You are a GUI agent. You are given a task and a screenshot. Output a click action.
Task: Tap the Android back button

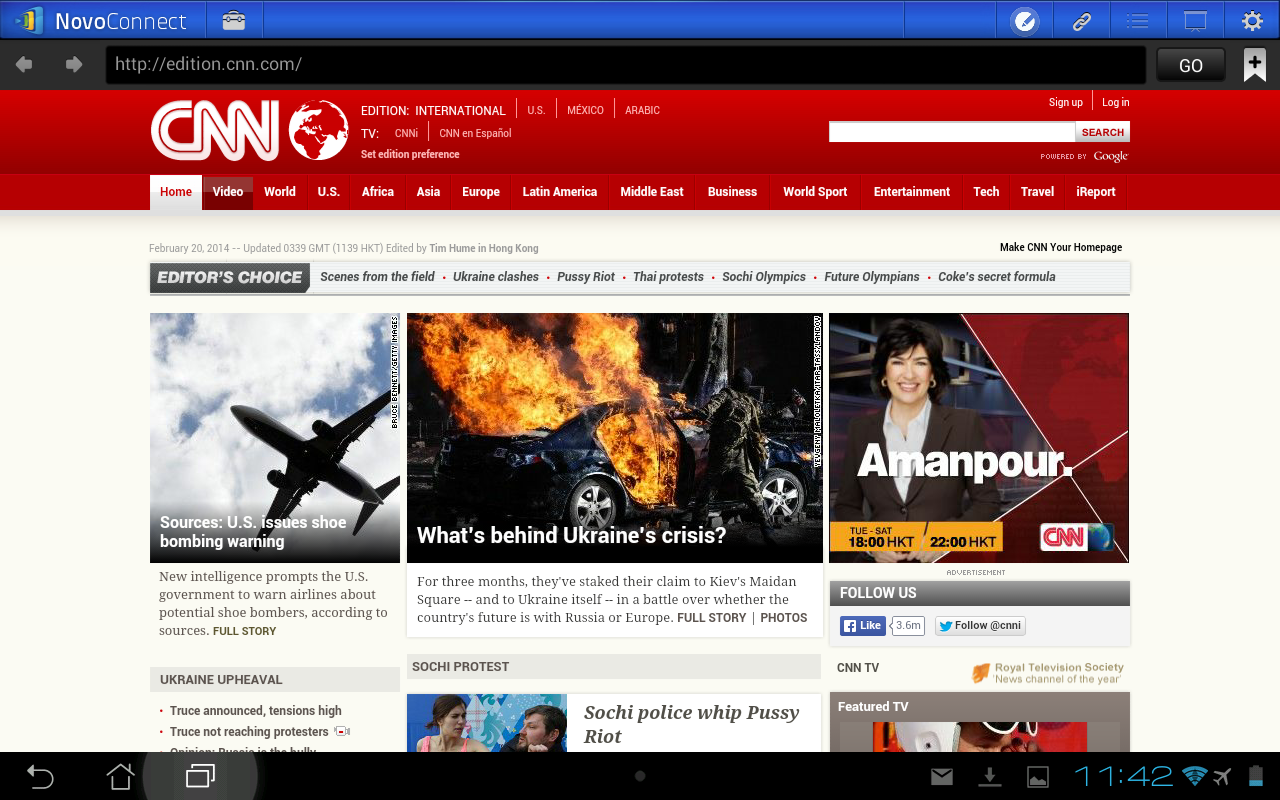pos(40,776)
